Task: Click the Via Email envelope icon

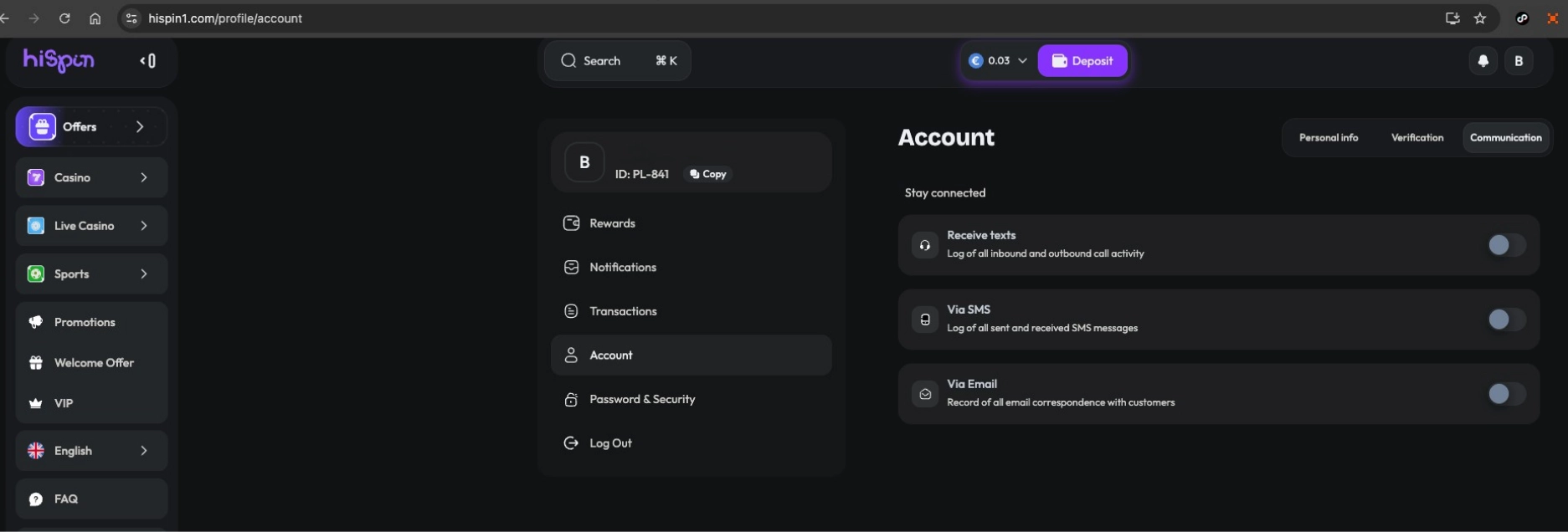Action: click(925, 394)
